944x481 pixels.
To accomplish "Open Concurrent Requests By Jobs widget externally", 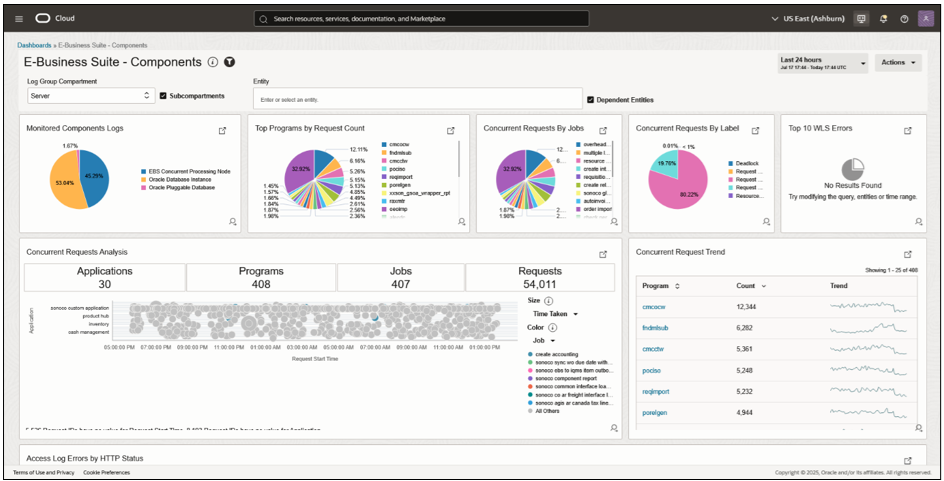I will tap(603, 131).
